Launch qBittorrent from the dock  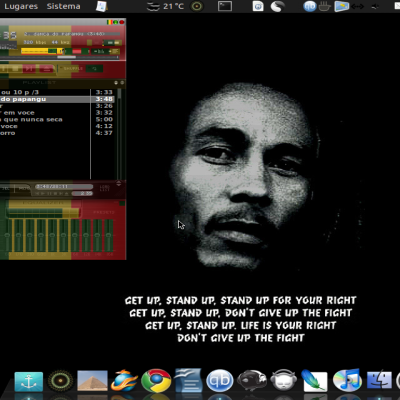tap(220, 381)
